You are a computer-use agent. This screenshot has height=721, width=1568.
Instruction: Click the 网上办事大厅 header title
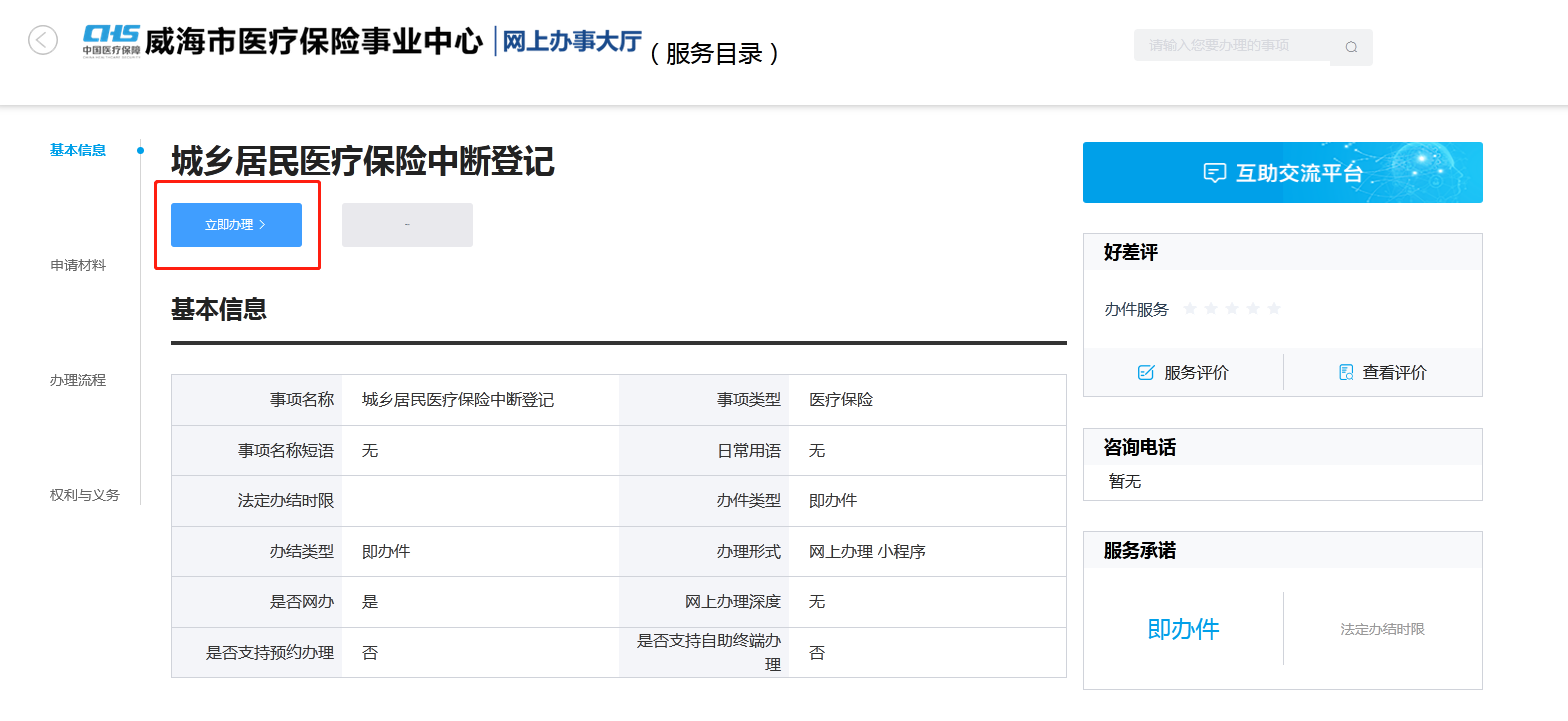coord(571,41)
